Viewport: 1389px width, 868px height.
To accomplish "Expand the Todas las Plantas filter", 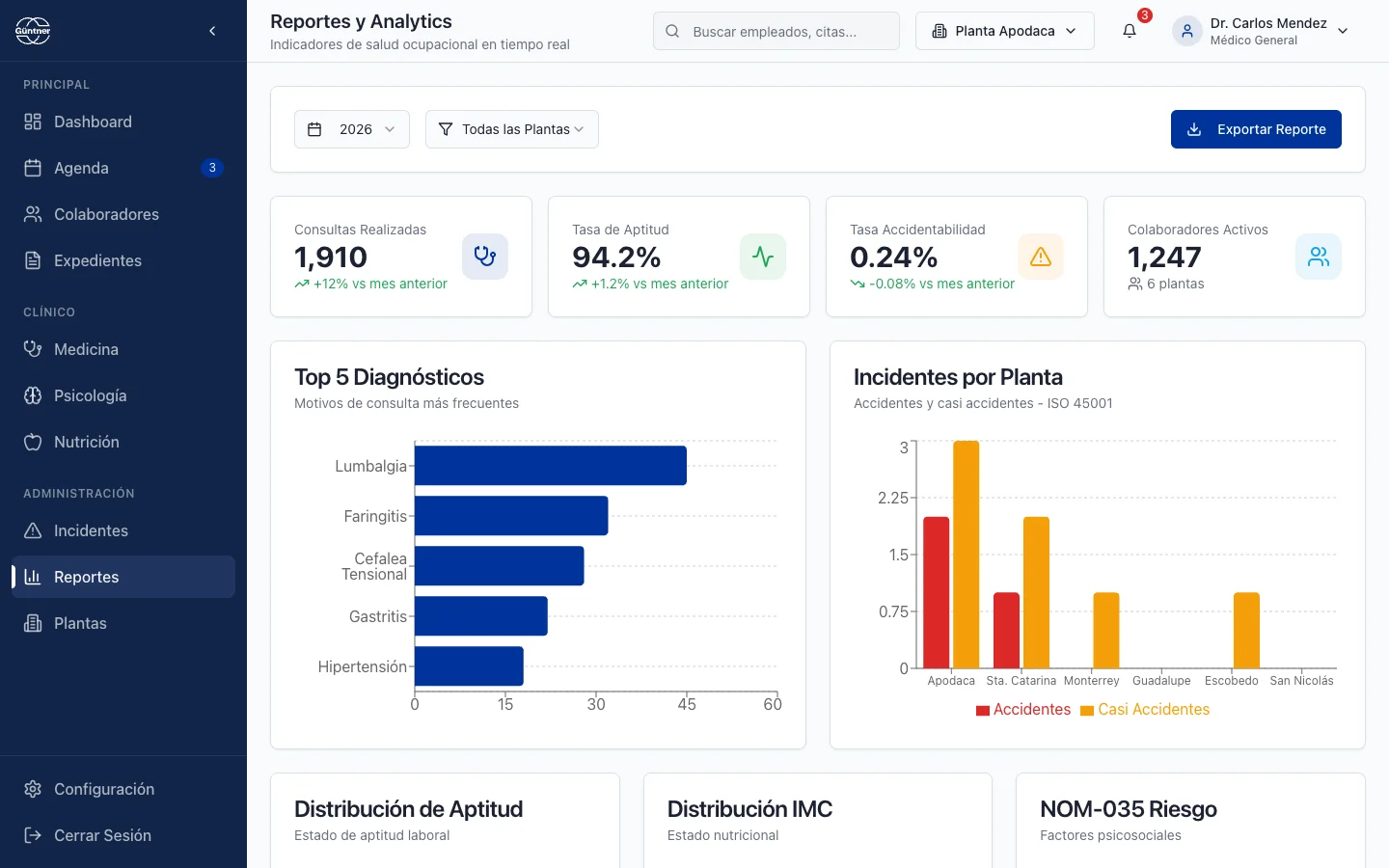I will (x=511, y=129).
